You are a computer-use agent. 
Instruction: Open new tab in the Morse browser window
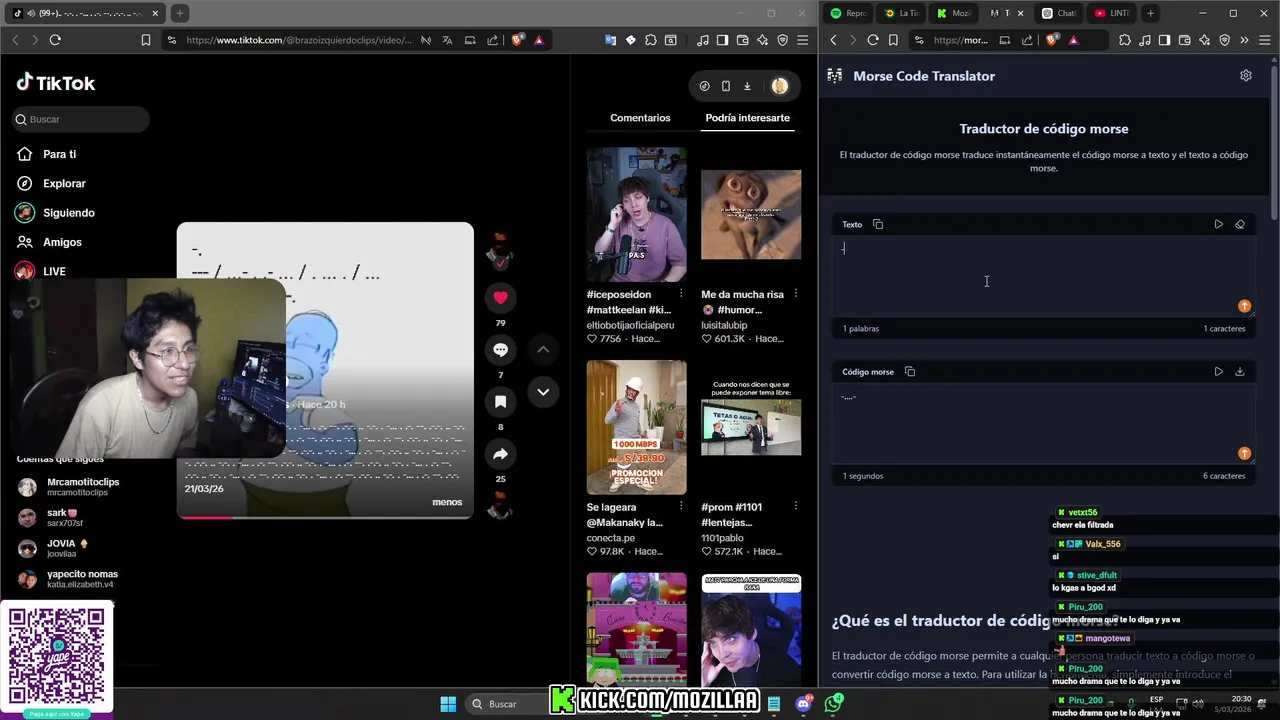click(1150, 13)
